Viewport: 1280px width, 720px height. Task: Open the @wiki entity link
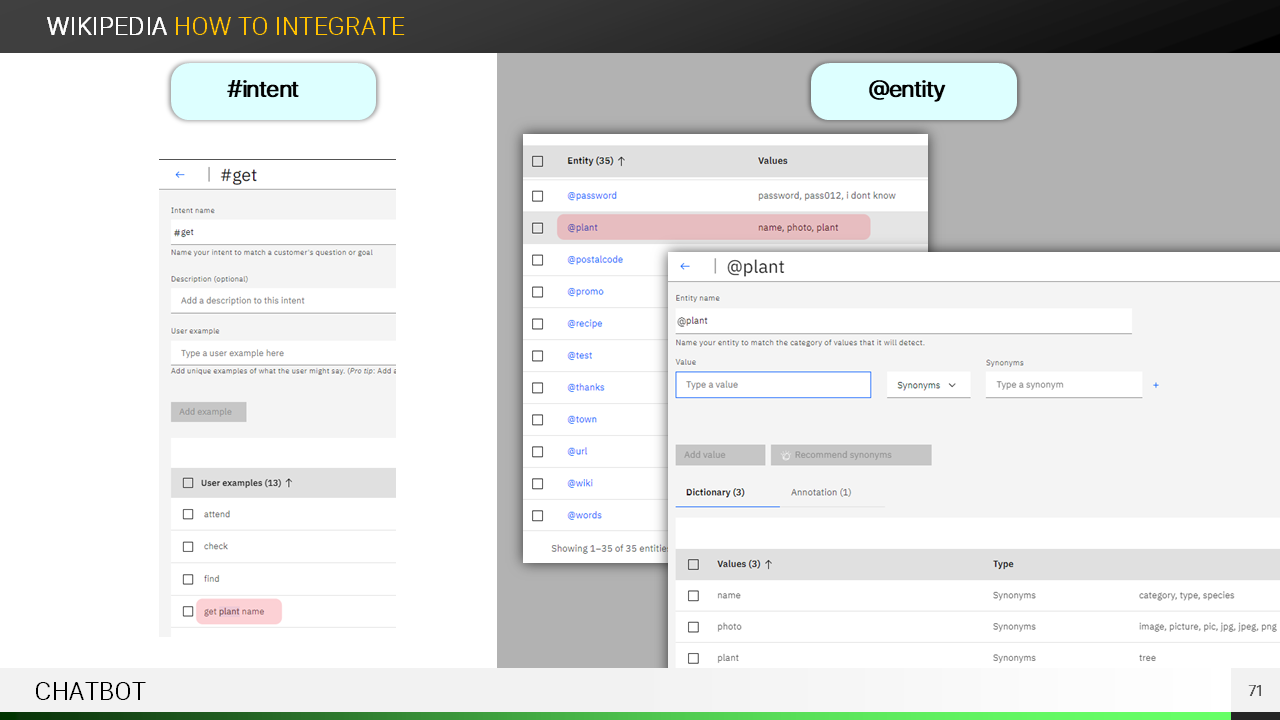[580, 483]
